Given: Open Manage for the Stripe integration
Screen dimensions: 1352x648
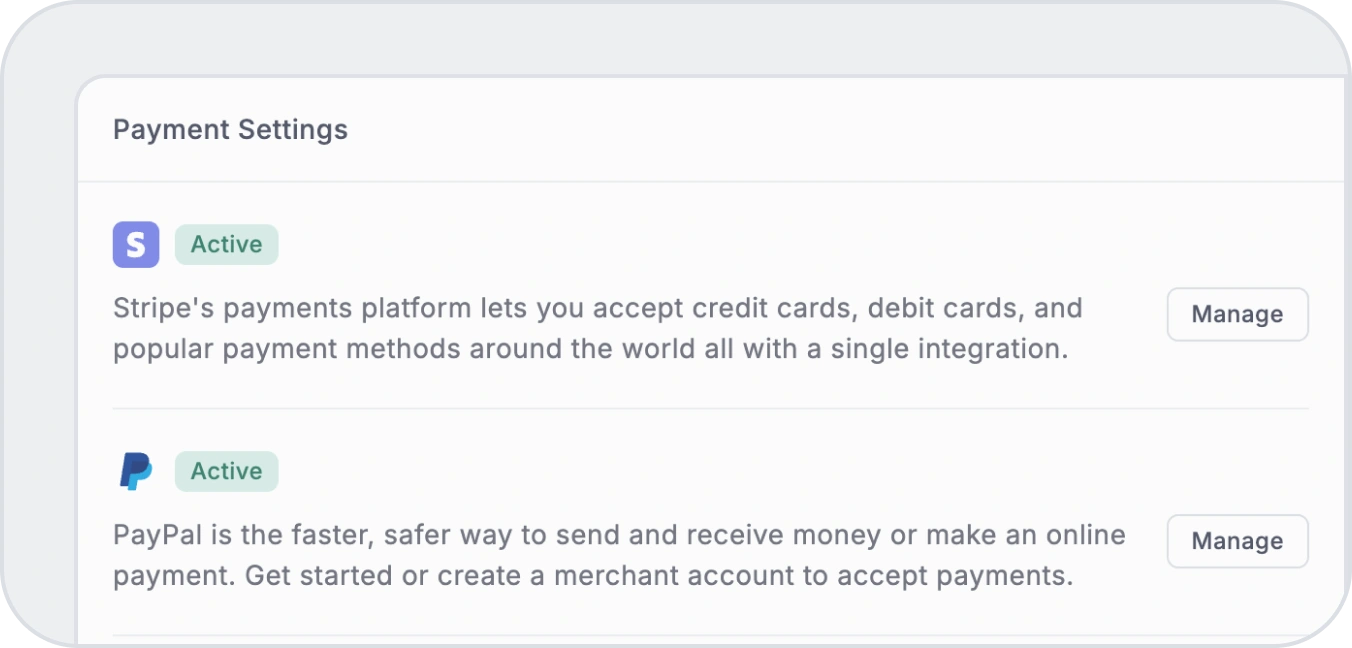Looking at the screenshot, I should 1237,315.
